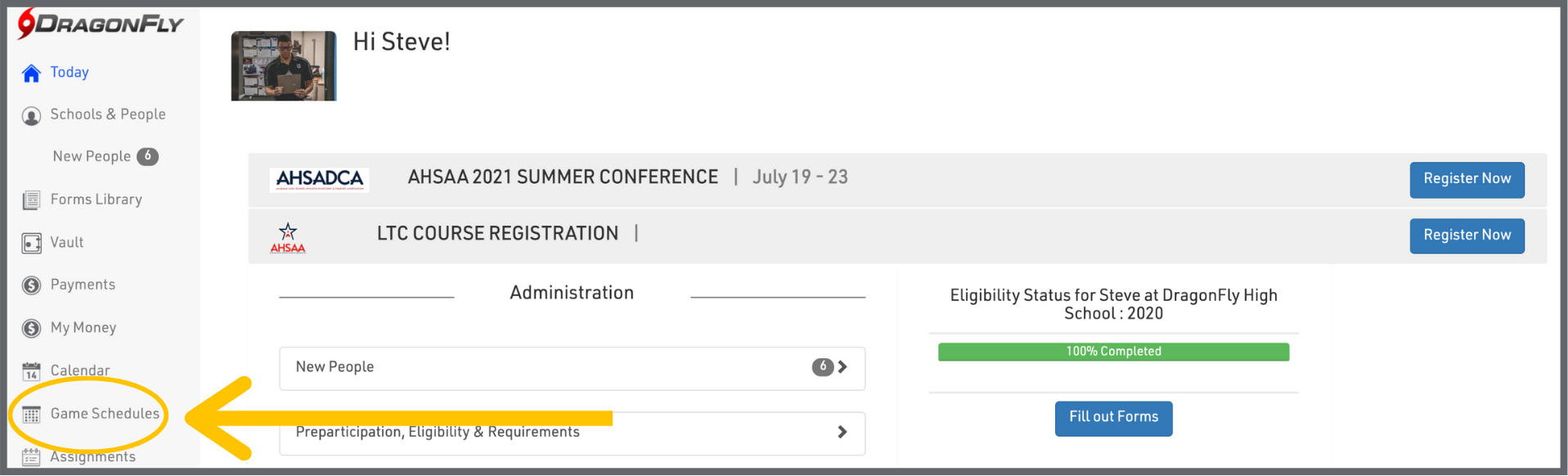Viewport: 1568px width, 476px height.
Task: Click the 100% Completed progress bar
Action: [x=1113, y=352]
